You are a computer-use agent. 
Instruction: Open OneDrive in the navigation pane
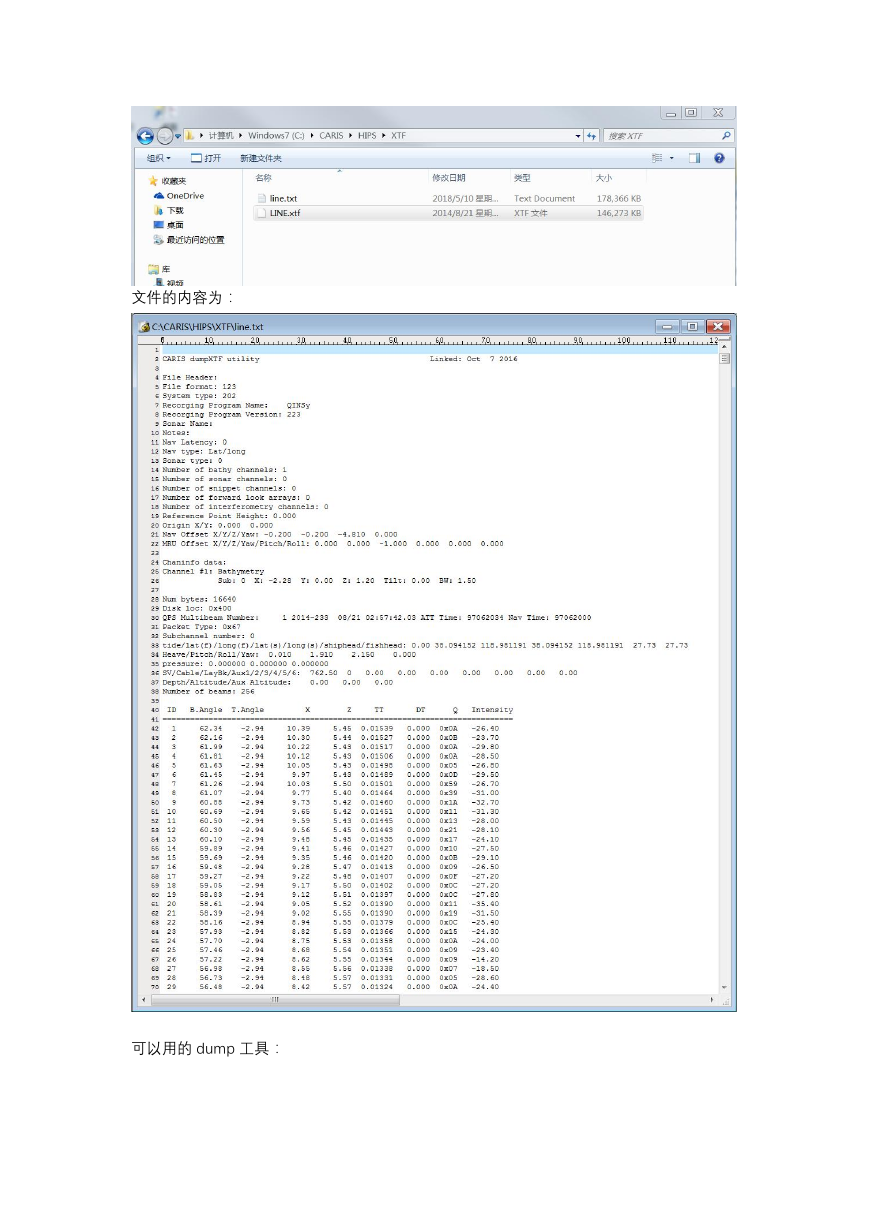pyautogui.click(x=178, y=196)
